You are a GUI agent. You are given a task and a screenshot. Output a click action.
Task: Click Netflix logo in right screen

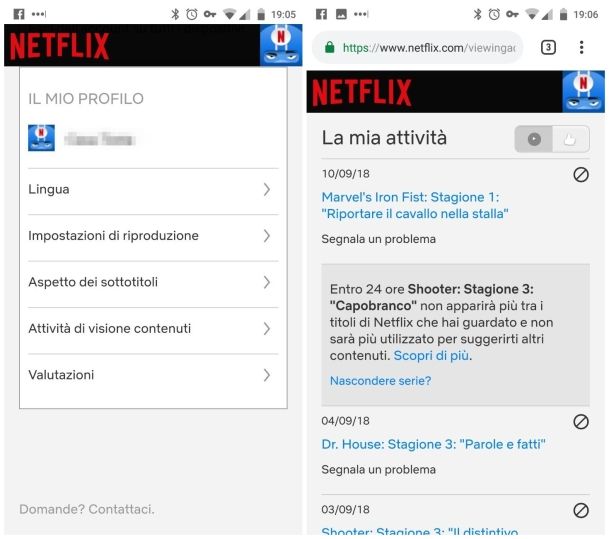pyautogui.click(x=362, y=92)
